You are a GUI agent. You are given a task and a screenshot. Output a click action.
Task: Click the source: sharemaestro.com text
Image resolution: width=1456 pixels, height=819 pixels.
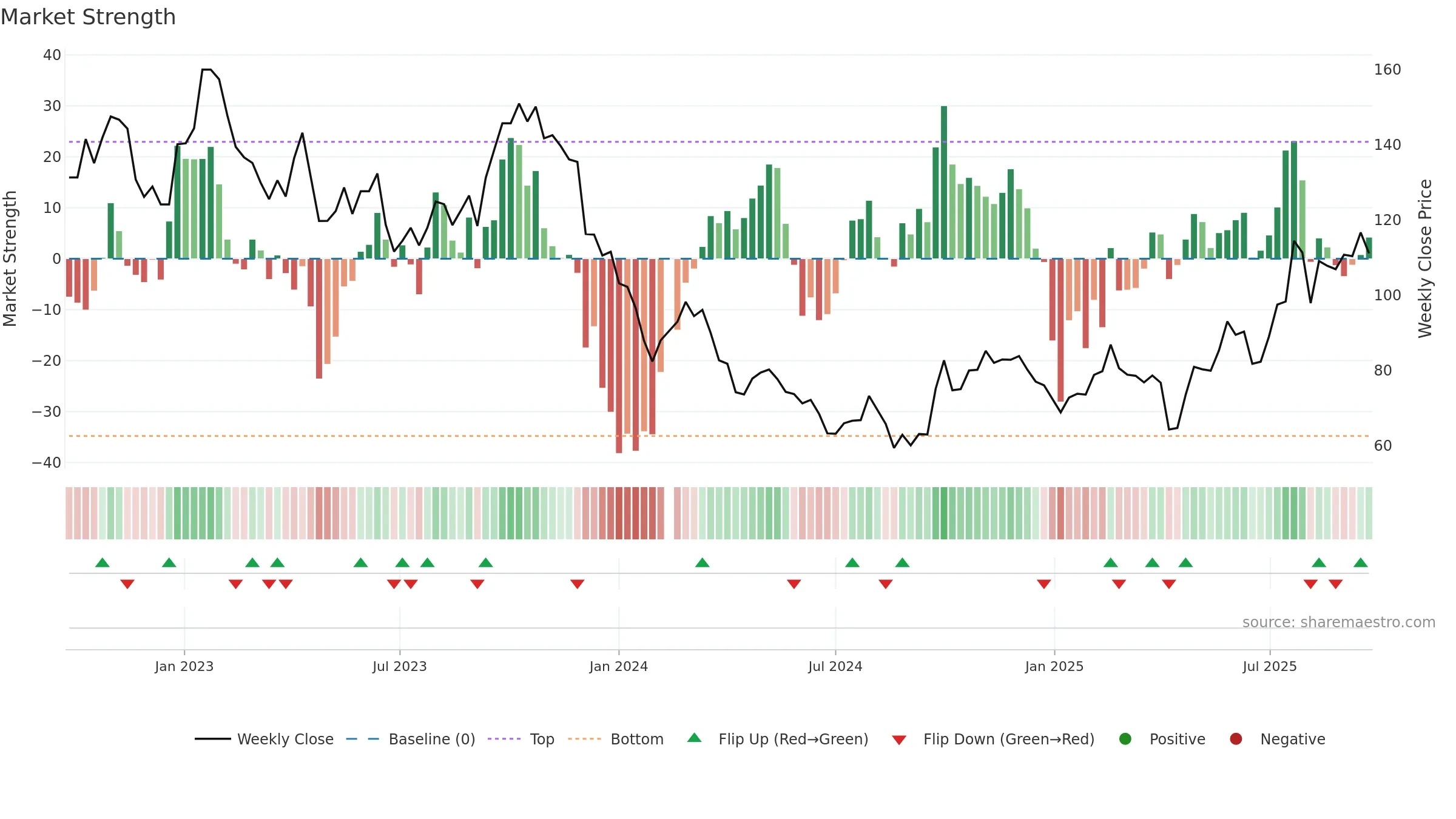(x=1339, y=622)
